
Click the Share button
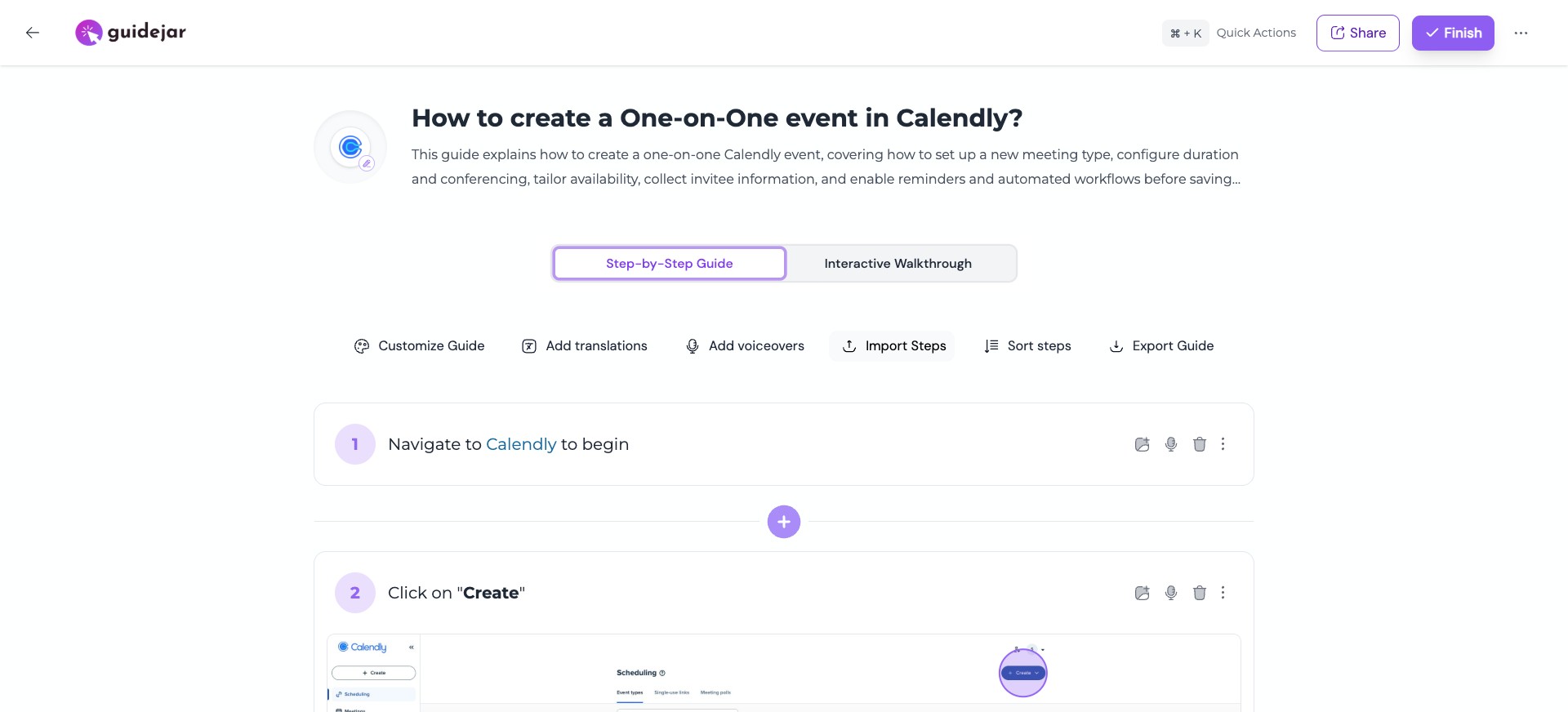[1358, 33]
